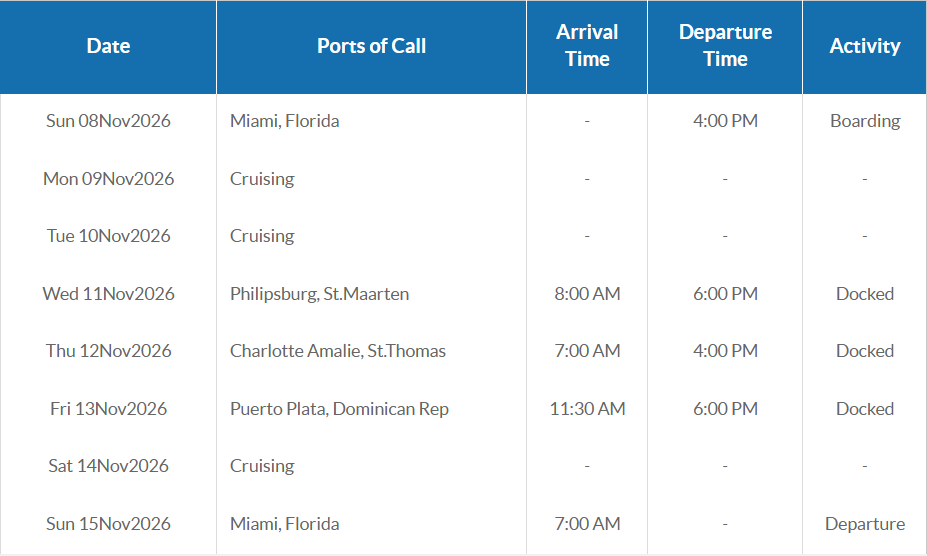Select the Sun 15Nov2026 date cell
This screenshot has height=556, width=927.
pos(108,524)
